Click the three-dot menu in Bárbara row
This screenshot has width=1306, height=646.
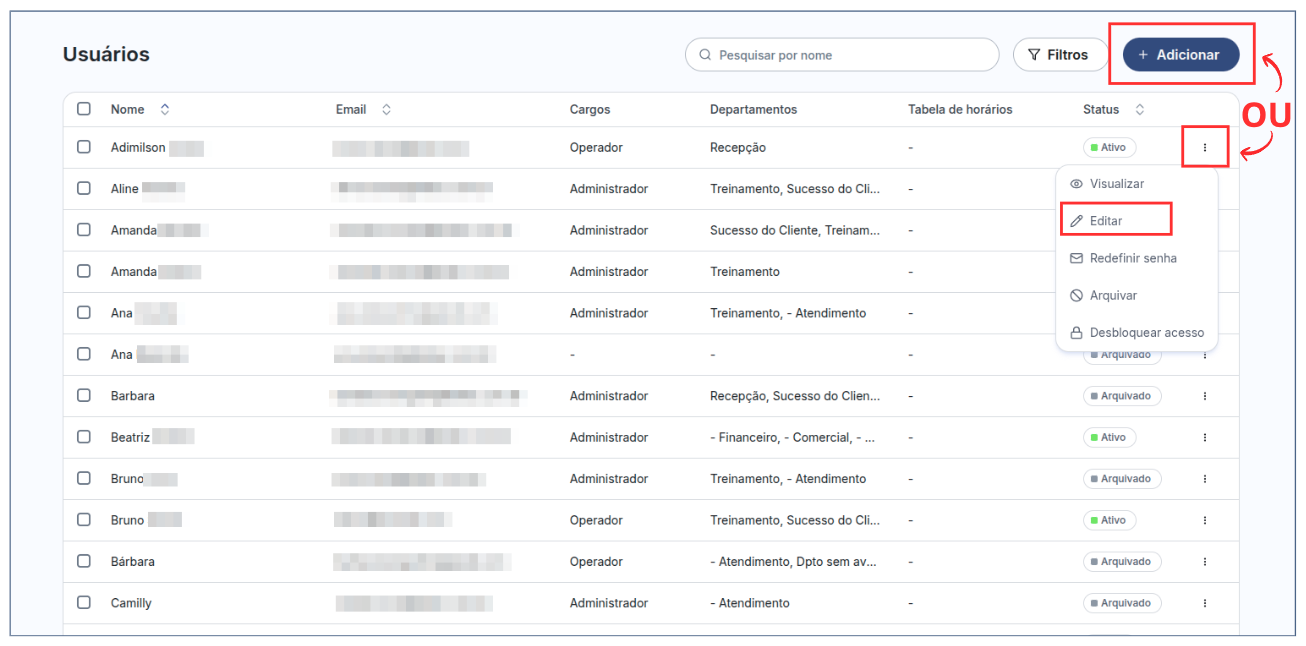pos(1204,562)
